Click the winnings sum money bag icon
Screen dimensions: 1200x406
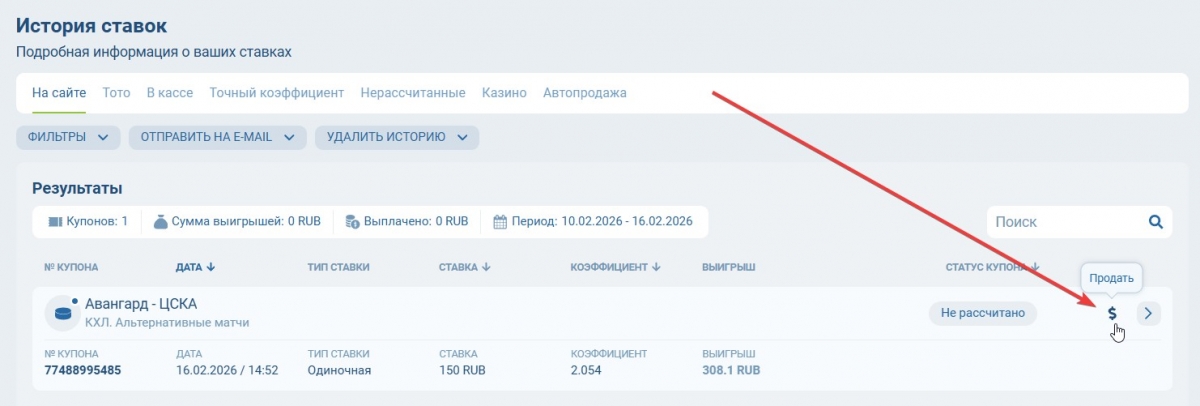pyautogui.click(x=160, y=222)
